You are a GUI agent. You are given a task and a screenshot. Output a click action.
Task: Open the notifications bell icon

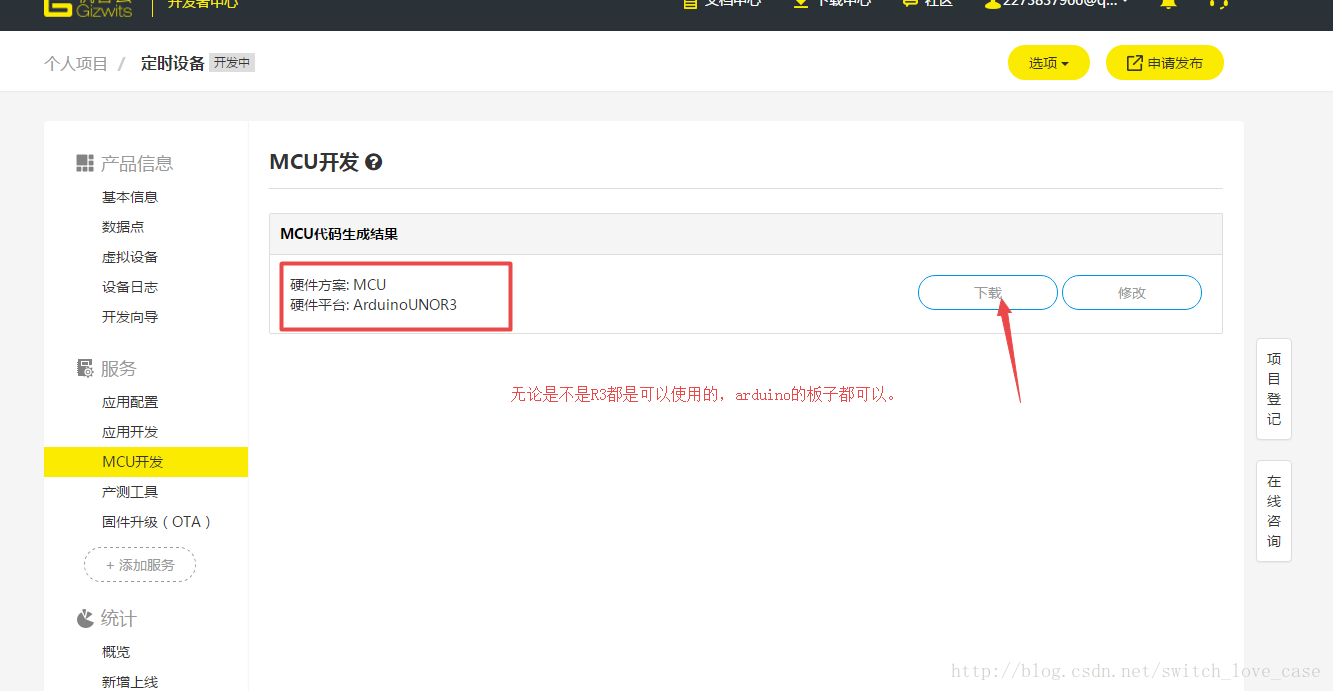pos(1168,4)
